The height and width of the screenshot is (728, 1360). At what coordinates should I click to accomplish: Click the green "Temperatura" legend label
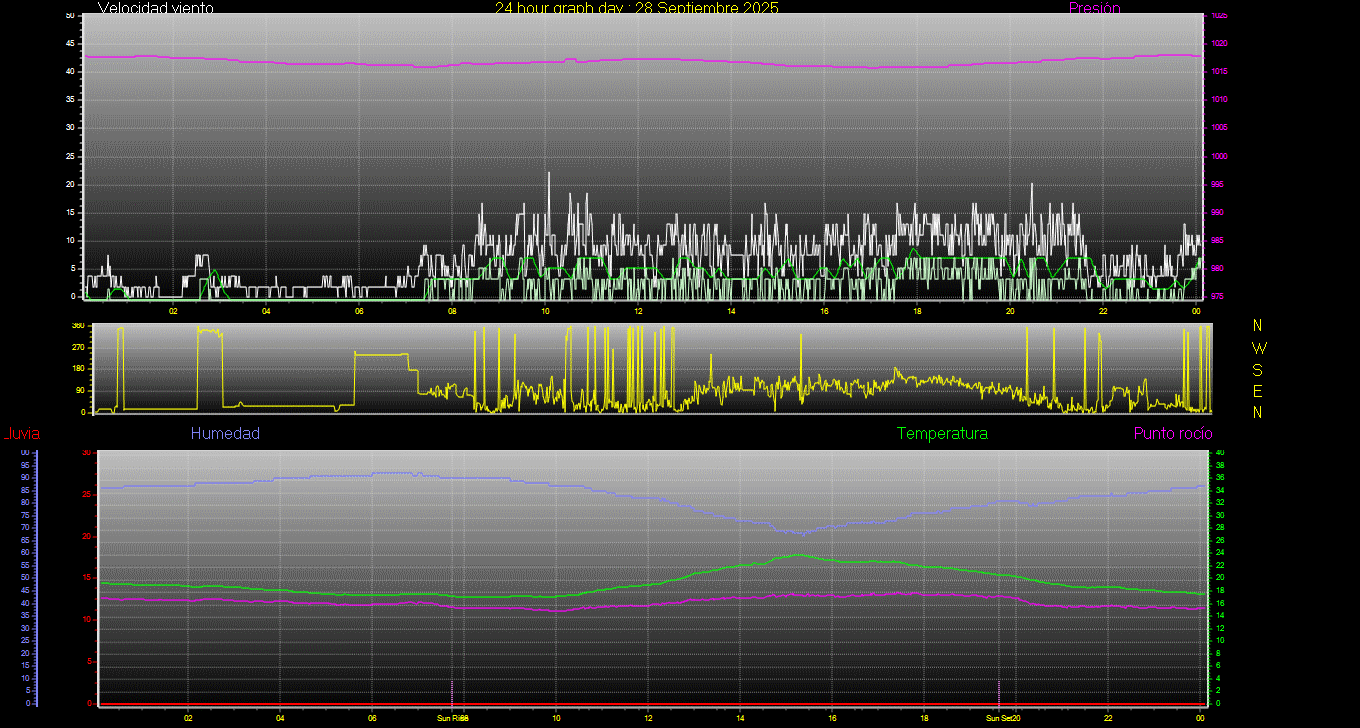(x=942, y=434)
